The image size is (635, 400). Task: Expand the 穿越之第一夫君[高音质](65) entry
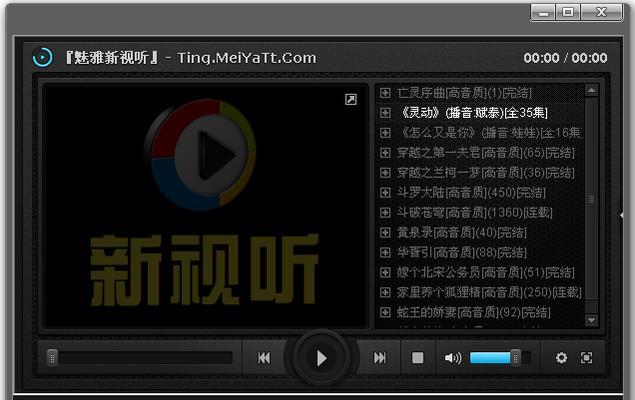[385, 153]
